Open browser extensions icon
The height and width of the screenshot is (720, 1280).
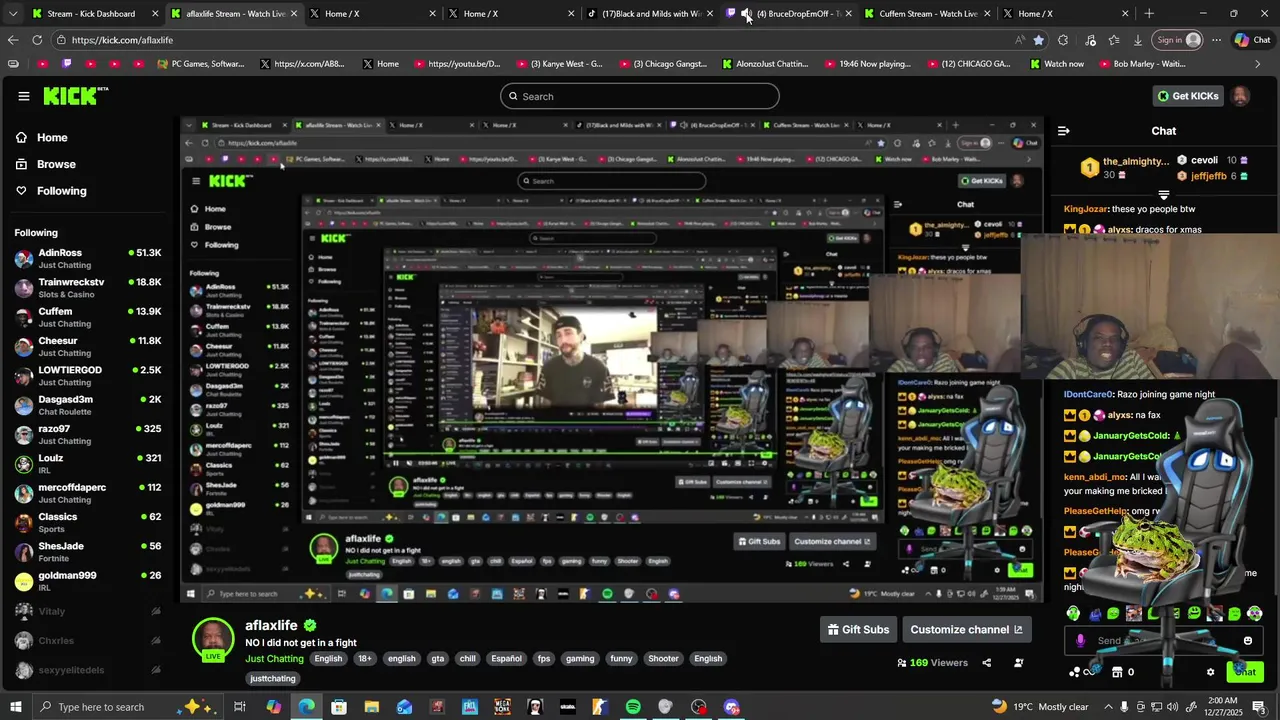(x=1063, y=40)
